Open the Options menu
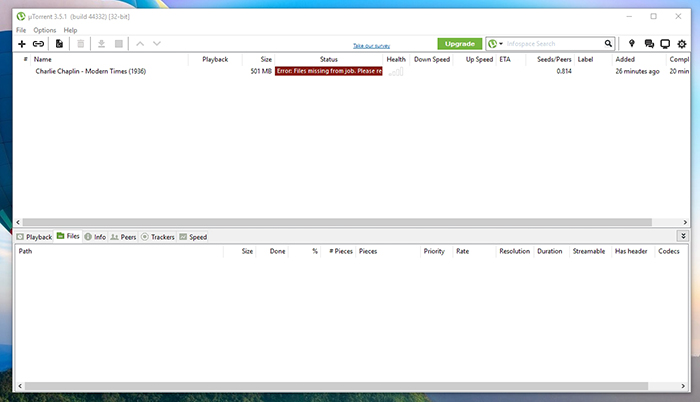The width and height of the screenshot is (700, 402). click(x=45, y=30)
